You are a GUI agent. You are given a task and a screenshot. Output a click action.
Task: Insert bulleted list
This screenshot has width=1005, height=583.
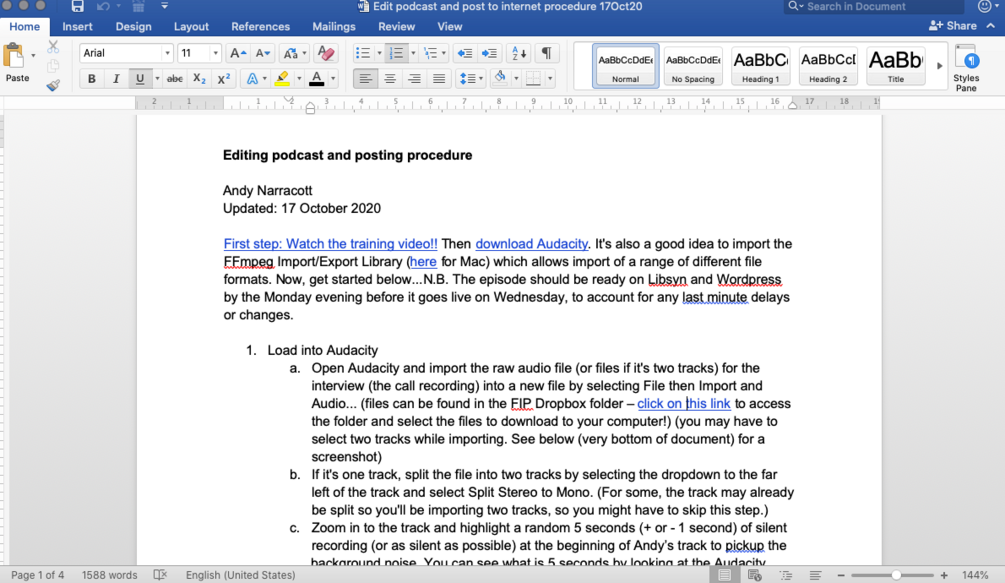363,53
